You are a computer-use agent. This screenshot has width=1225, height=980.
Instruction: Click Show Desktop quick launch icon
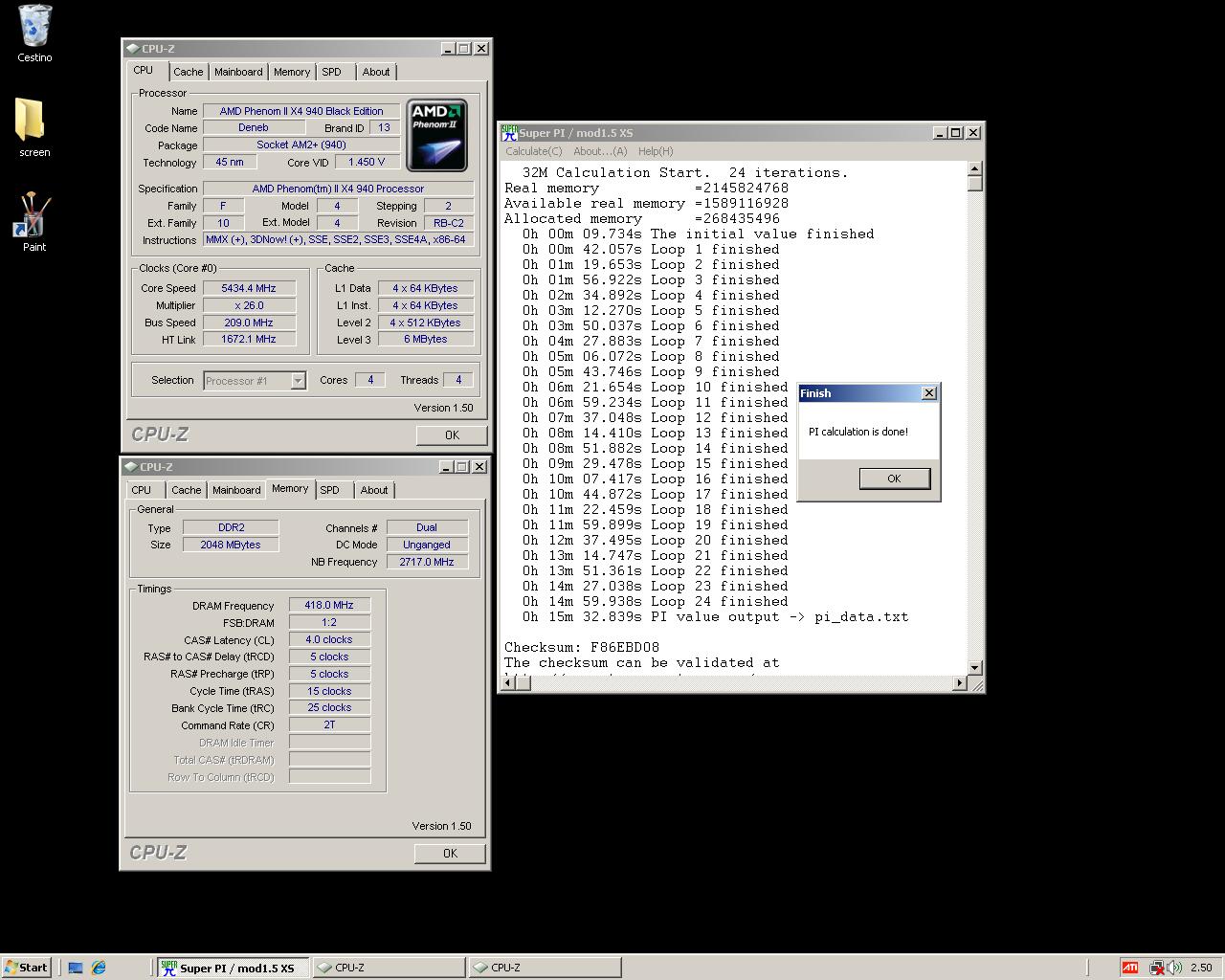[76, 968]
